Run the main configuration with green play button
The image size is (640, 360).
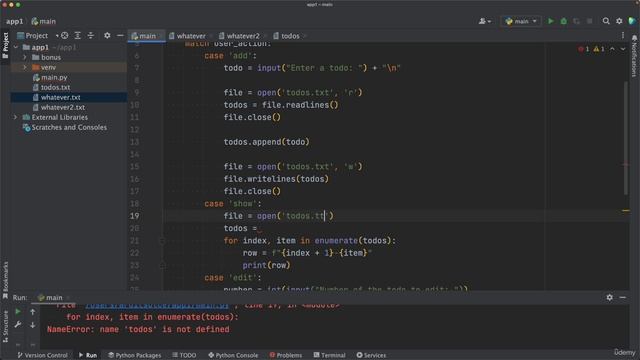click(x=551, y=21)
